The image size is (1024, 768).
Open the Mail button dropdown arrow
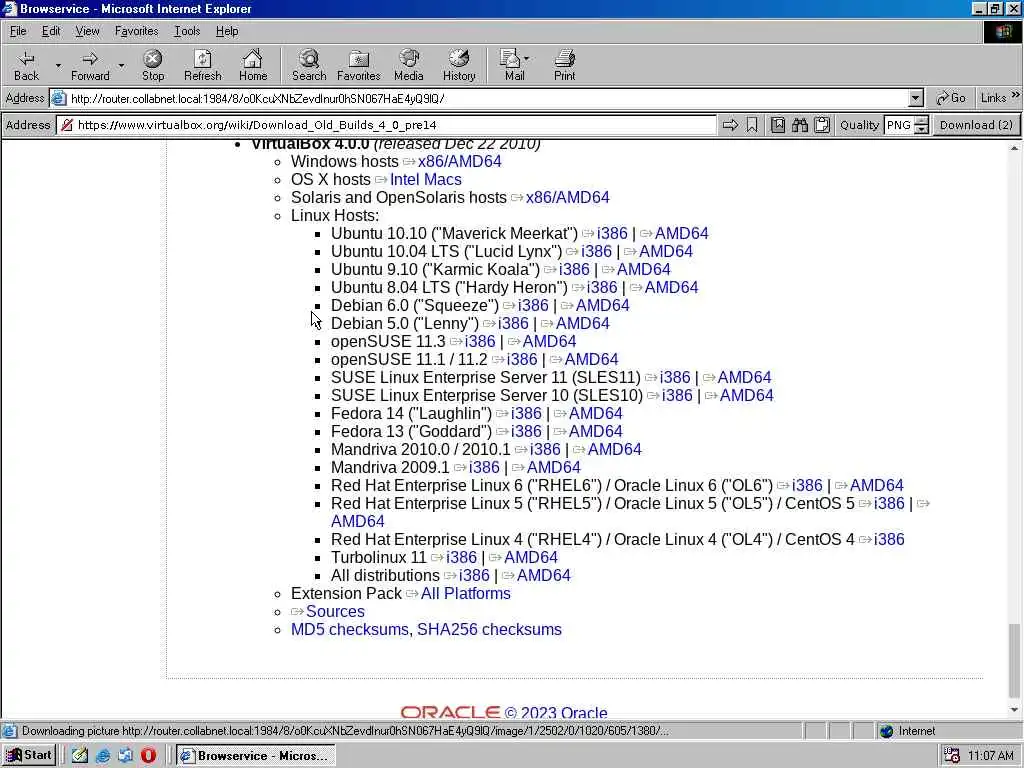[526, 59]
